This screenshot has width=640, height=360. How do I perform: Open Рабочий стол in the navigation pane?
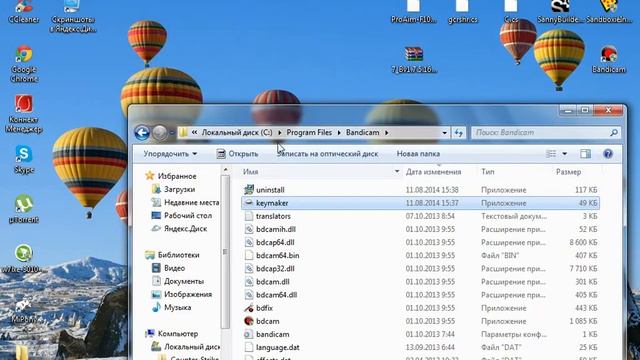(188, 216)
